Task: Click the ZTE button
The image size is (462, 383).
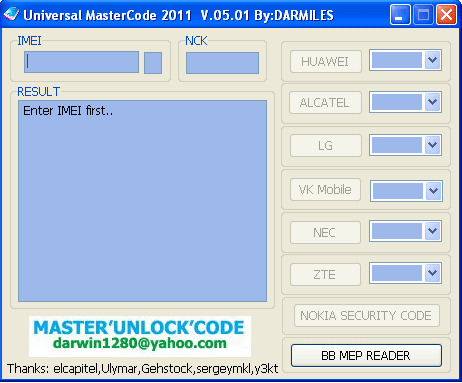Action: (x=325, y=275)
